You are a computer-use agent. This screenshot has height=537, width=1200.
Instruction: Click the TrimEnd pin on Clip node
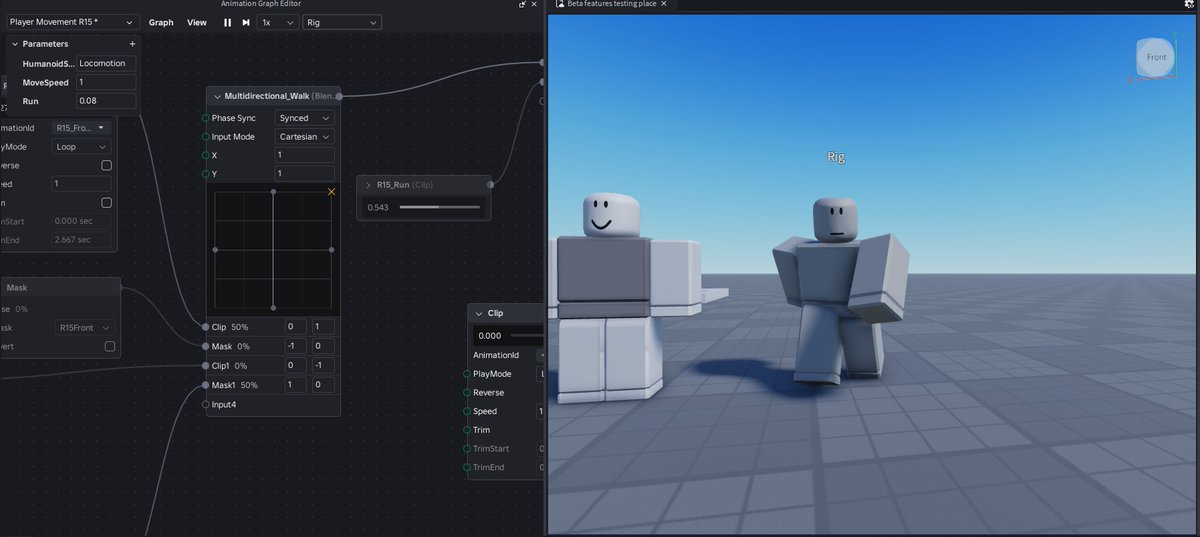click(467, 468)
